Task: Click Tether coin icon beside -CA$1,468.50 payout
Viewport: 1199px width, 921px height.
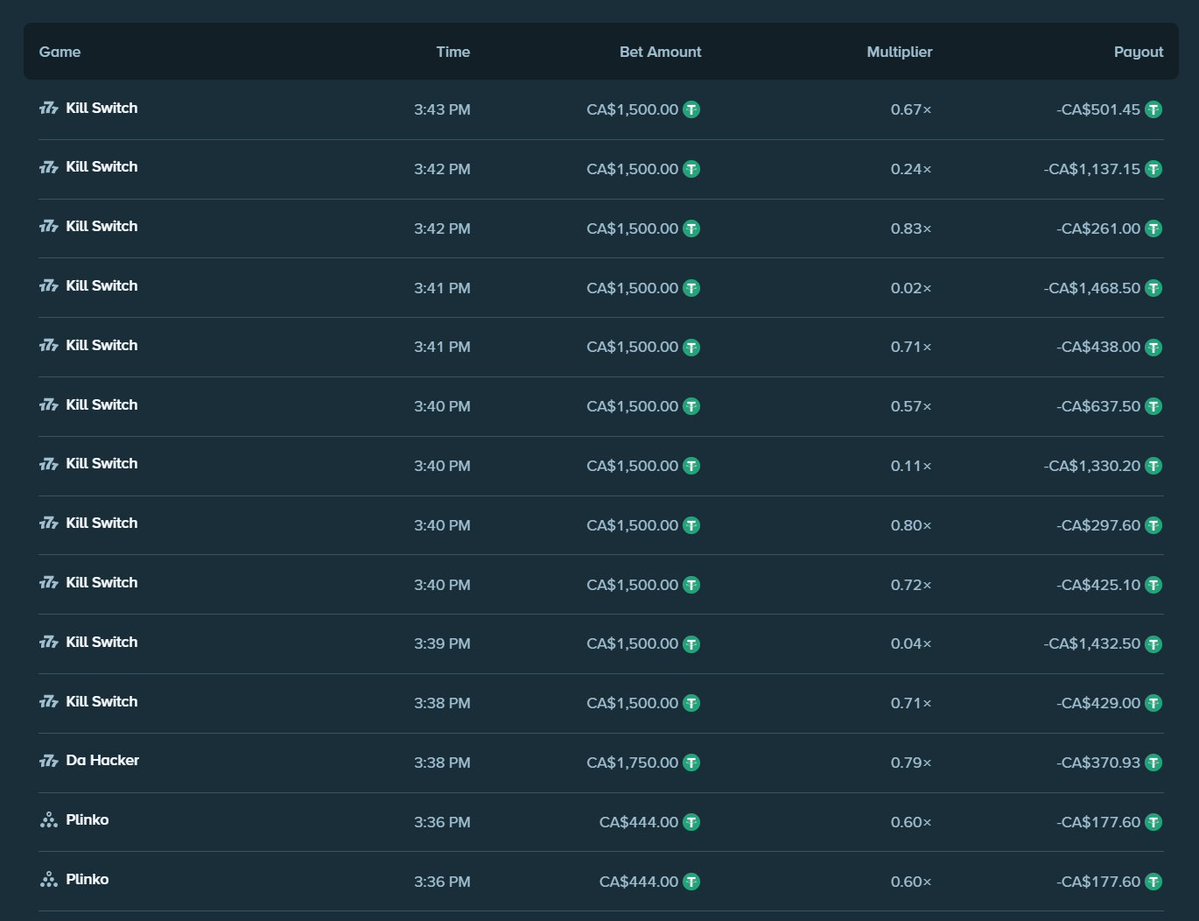Action: tap(1153, 288)
